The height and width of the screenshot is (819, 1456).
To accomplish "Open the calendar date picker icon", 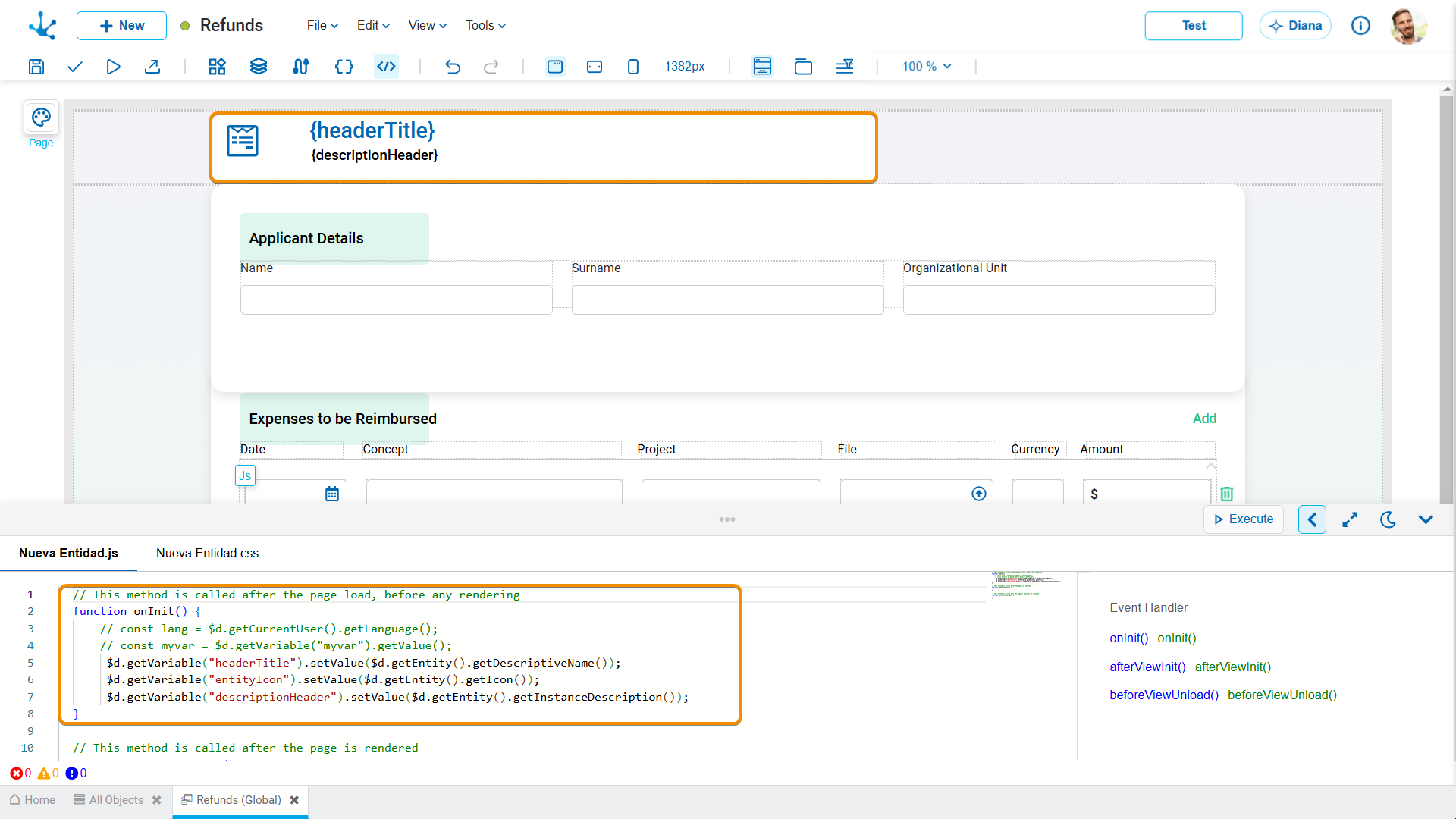I will pos(332,494).
